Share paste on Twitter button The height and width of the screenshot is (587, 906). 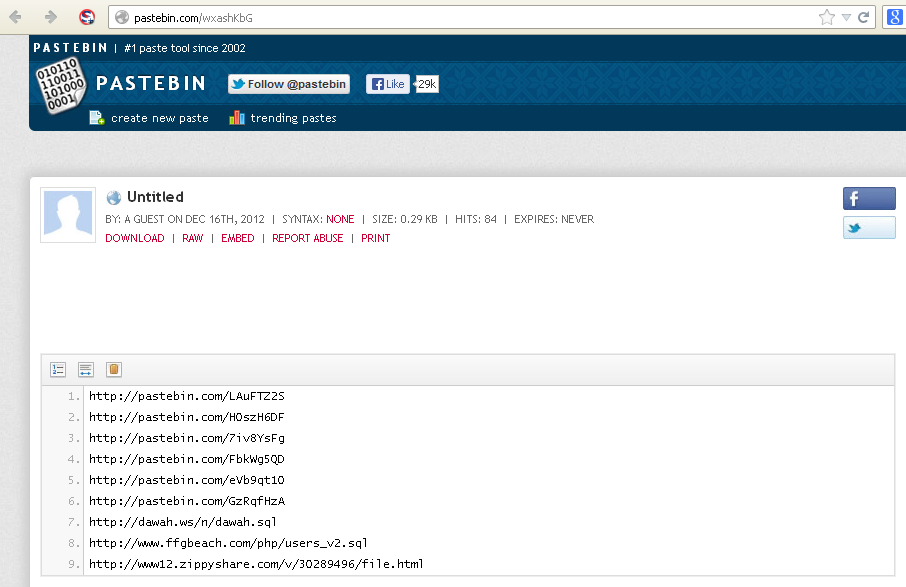pos(869,228)
